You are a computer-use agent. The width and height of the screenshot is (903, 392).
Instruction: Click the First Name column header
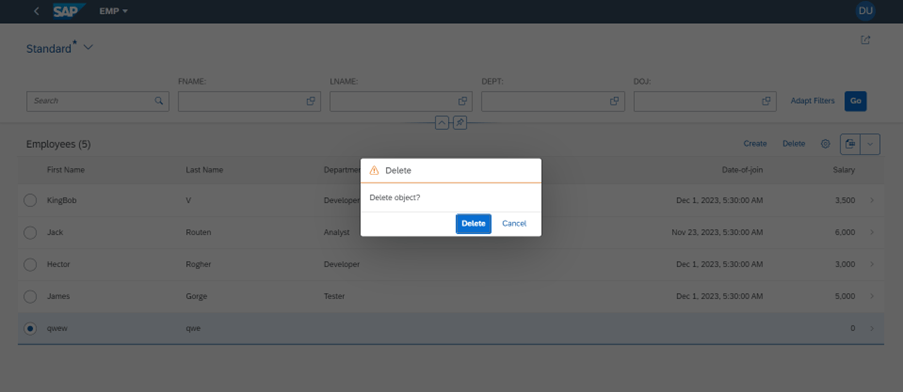click(66, 170)
